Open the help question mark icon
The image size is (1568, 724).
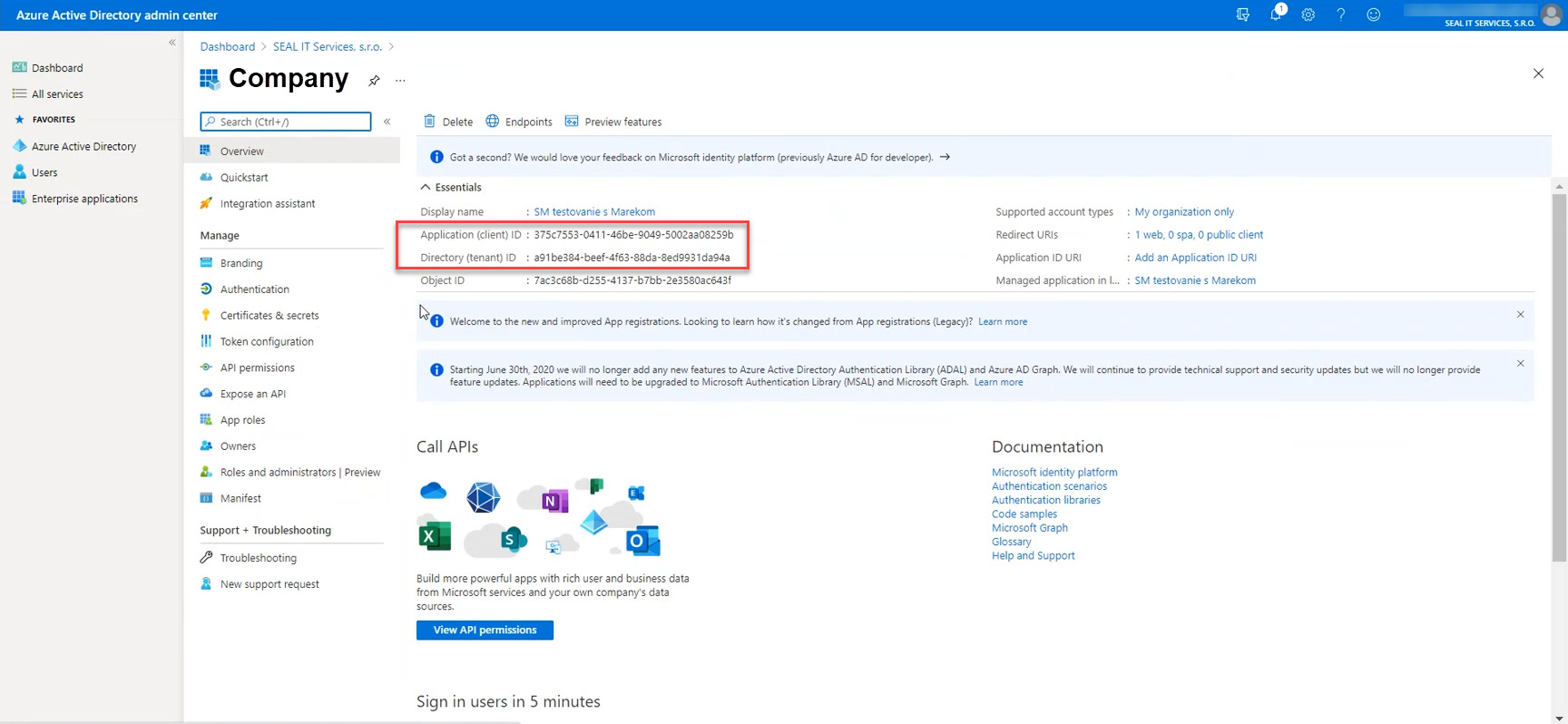pos(1341,15)
